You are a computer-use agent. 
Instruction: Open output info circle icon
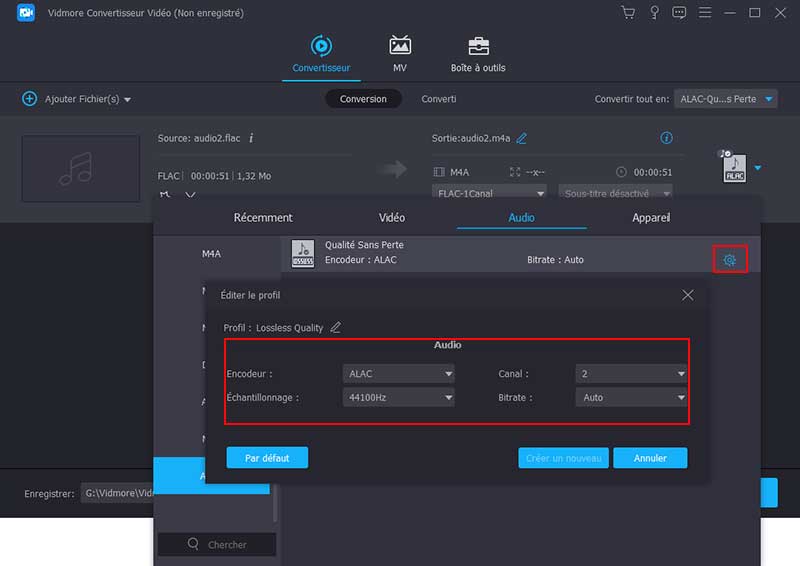[666, 138]
